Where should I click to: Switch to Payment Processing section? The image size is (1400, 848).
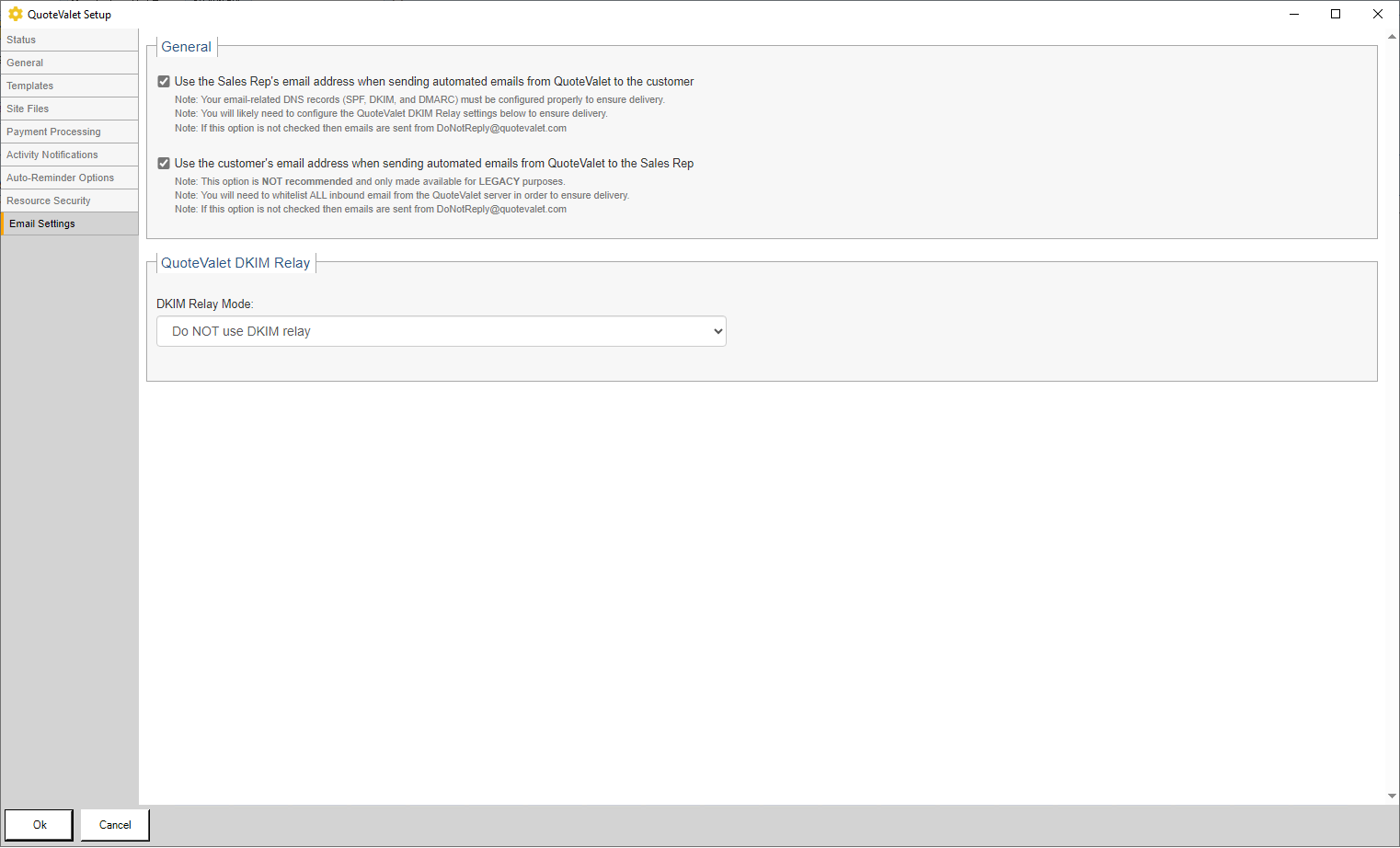pyautogui.click(x=69, y=132)
